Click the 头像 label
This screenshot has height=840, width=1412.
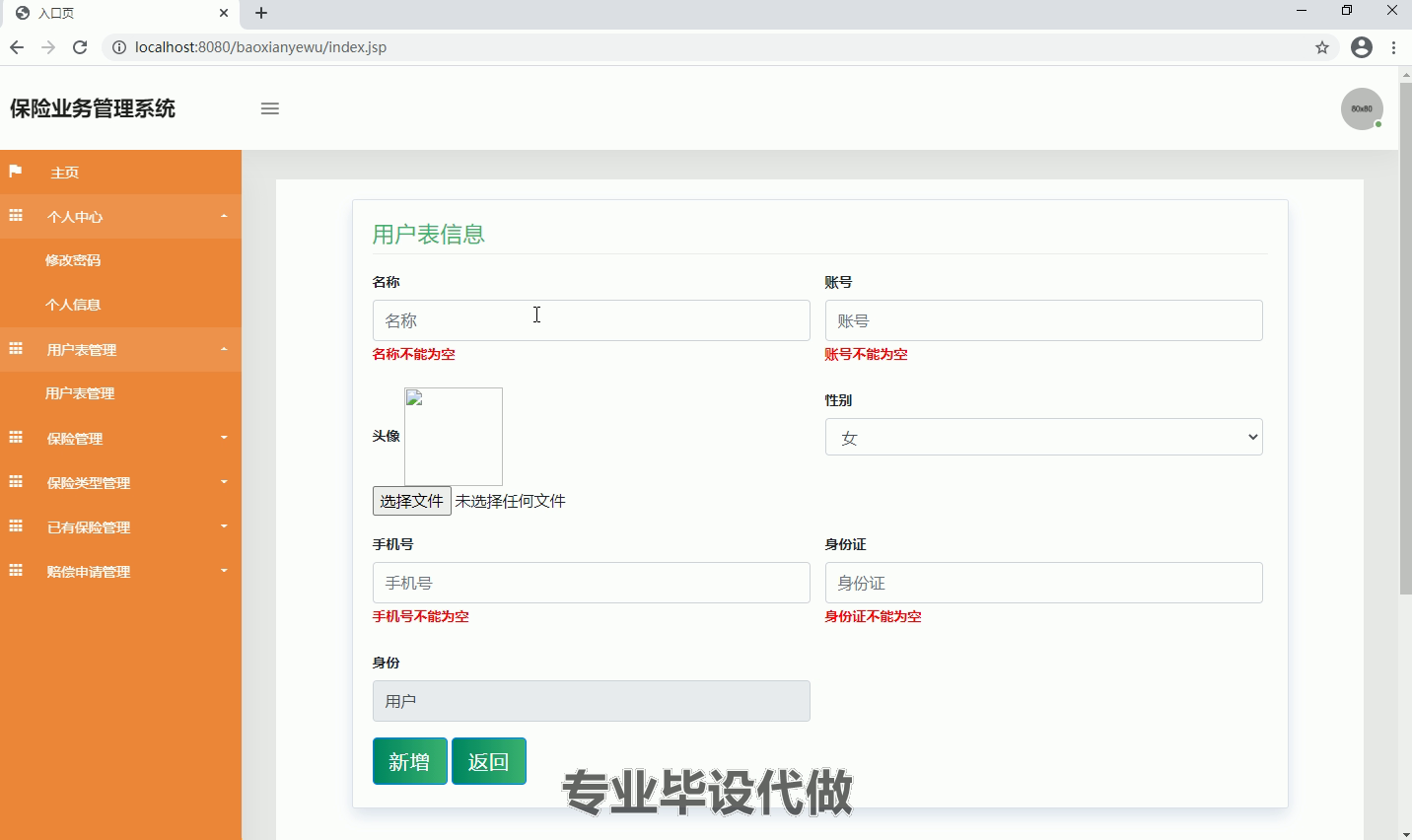(387, 436)
